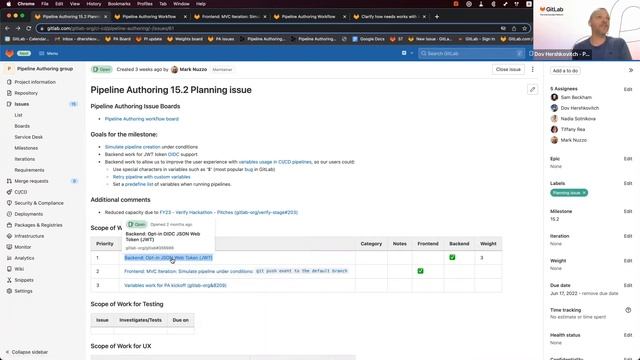This screenshot has width=640, height=360.
Task: Edit the Assignees section
Action: 628,89
